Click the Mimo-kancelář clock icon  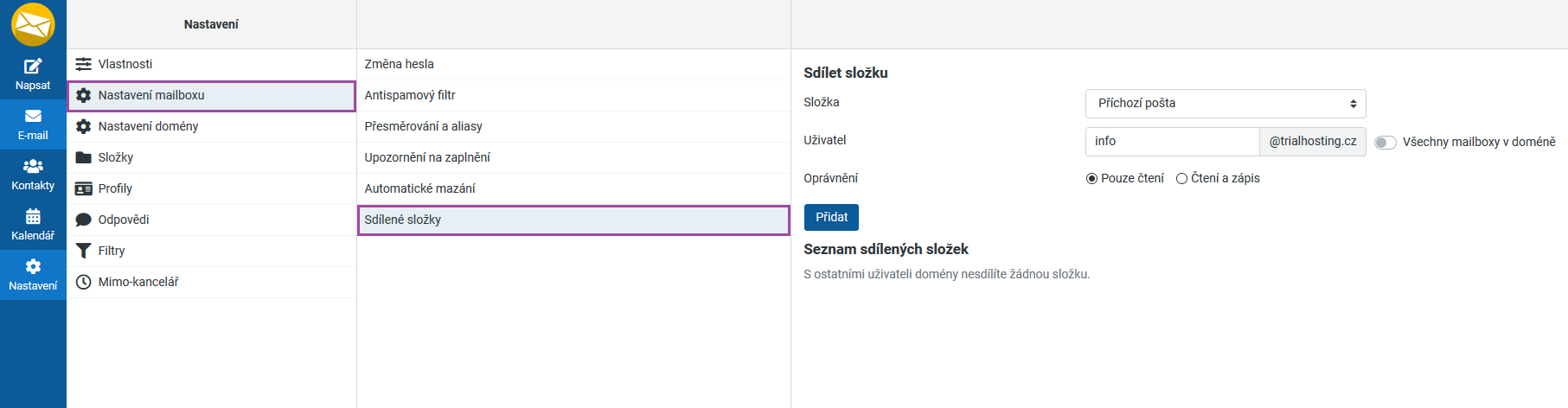click(x=83, y=282)
